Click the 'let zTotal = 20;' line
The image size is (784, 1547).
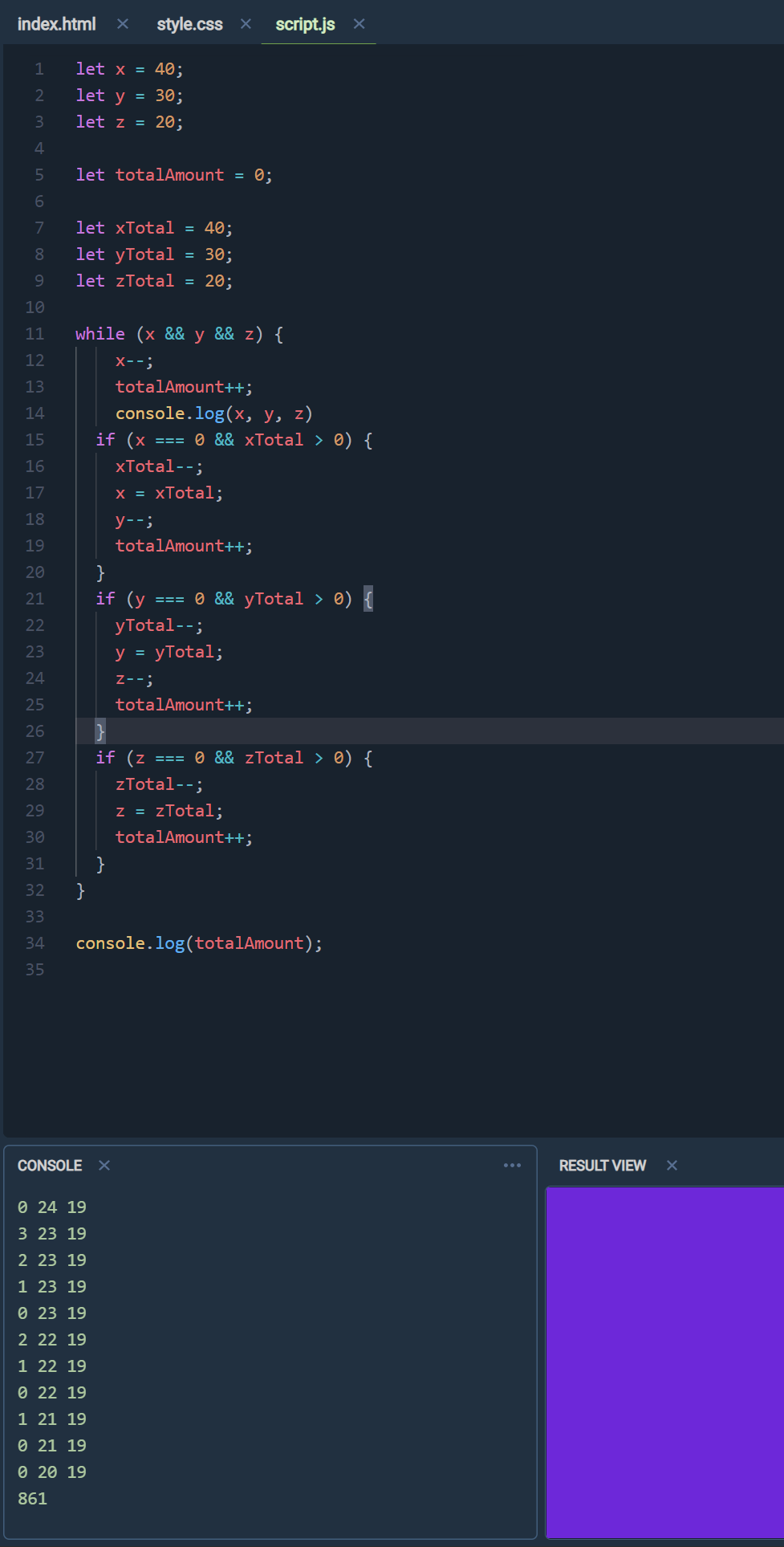(154, 281)
